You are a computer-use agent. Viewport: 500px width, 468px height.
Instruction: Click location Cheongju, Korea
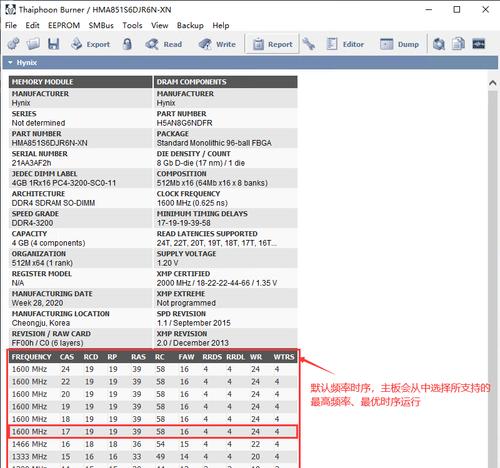click(41, 323)
